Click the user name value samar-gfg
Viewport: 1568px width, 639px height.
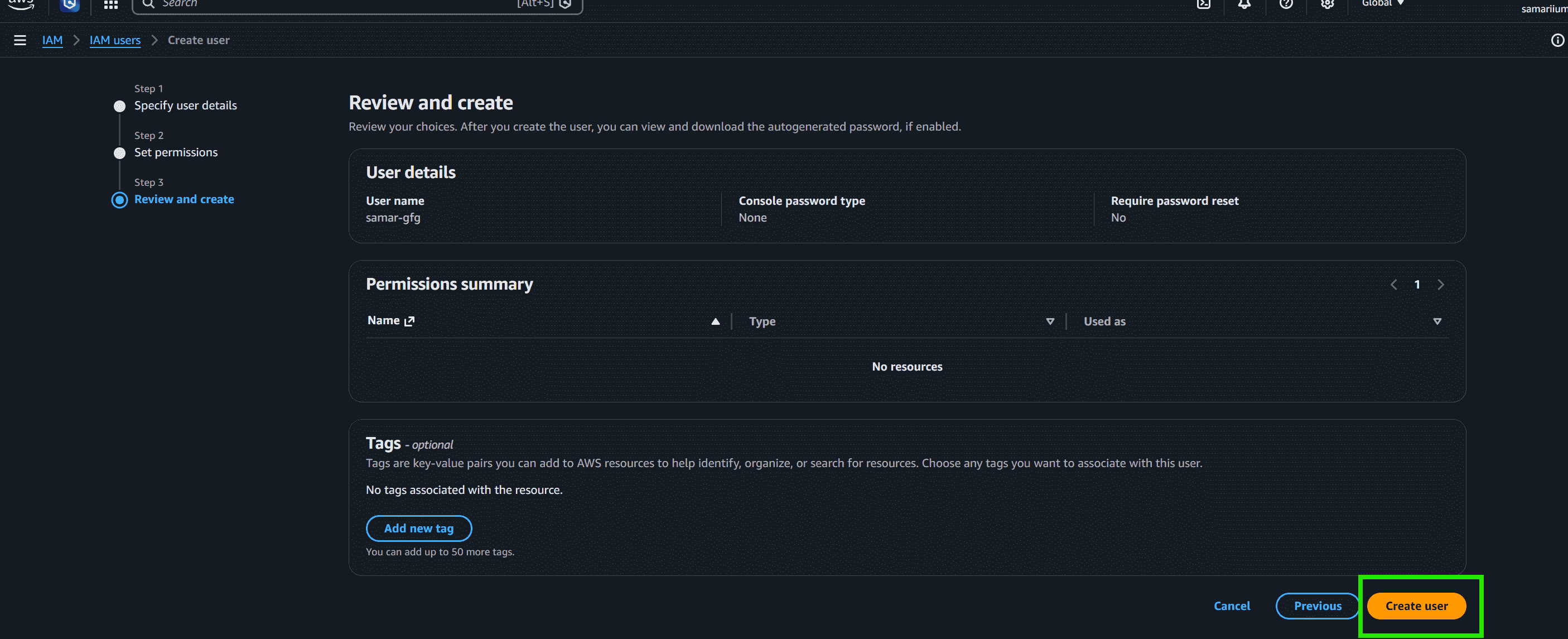[x=393, y=218]
